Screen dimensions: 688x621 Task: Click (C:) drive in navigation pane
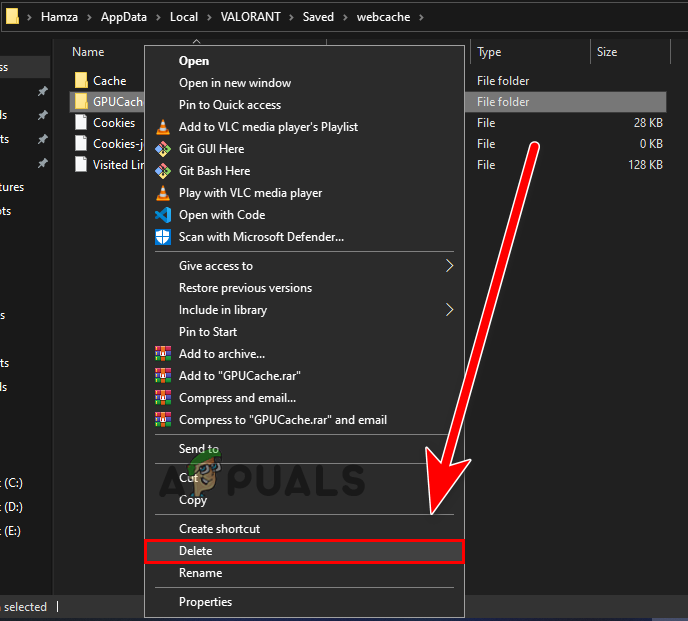[12, 483]
